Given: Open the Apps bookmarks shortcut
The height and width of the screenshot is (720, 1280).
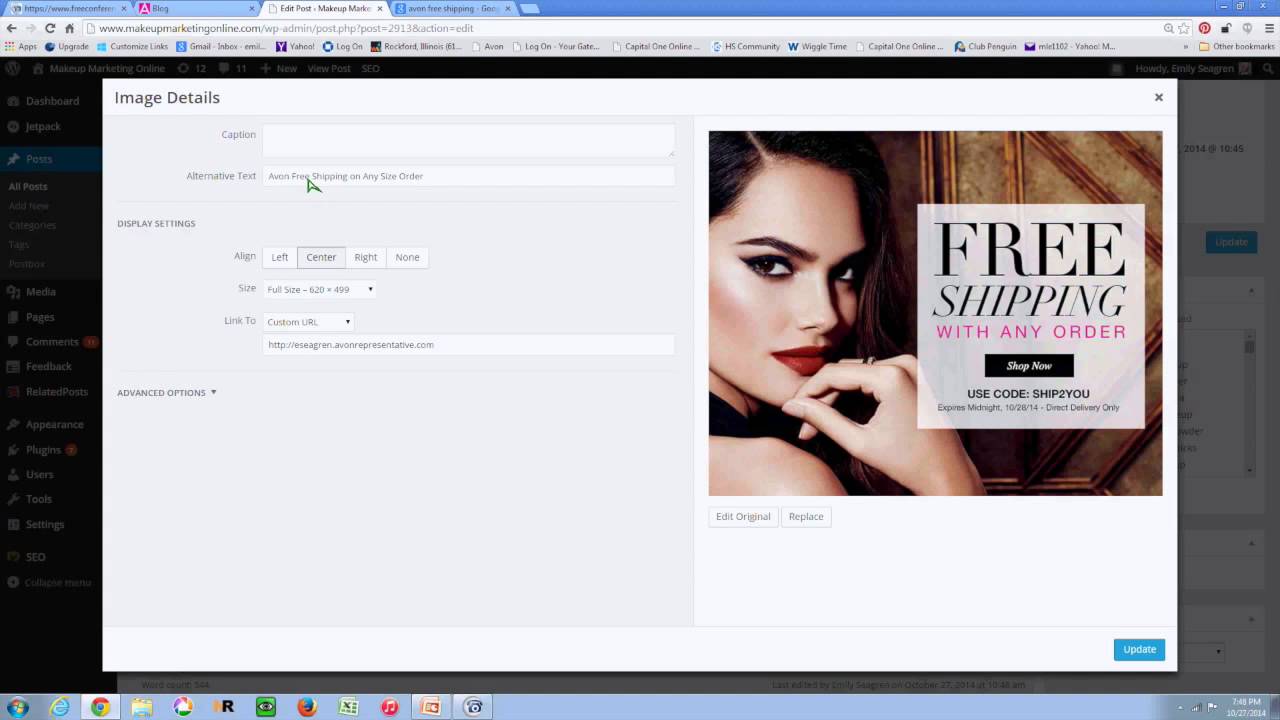Looking at the screenshot, I should [20, 46].
